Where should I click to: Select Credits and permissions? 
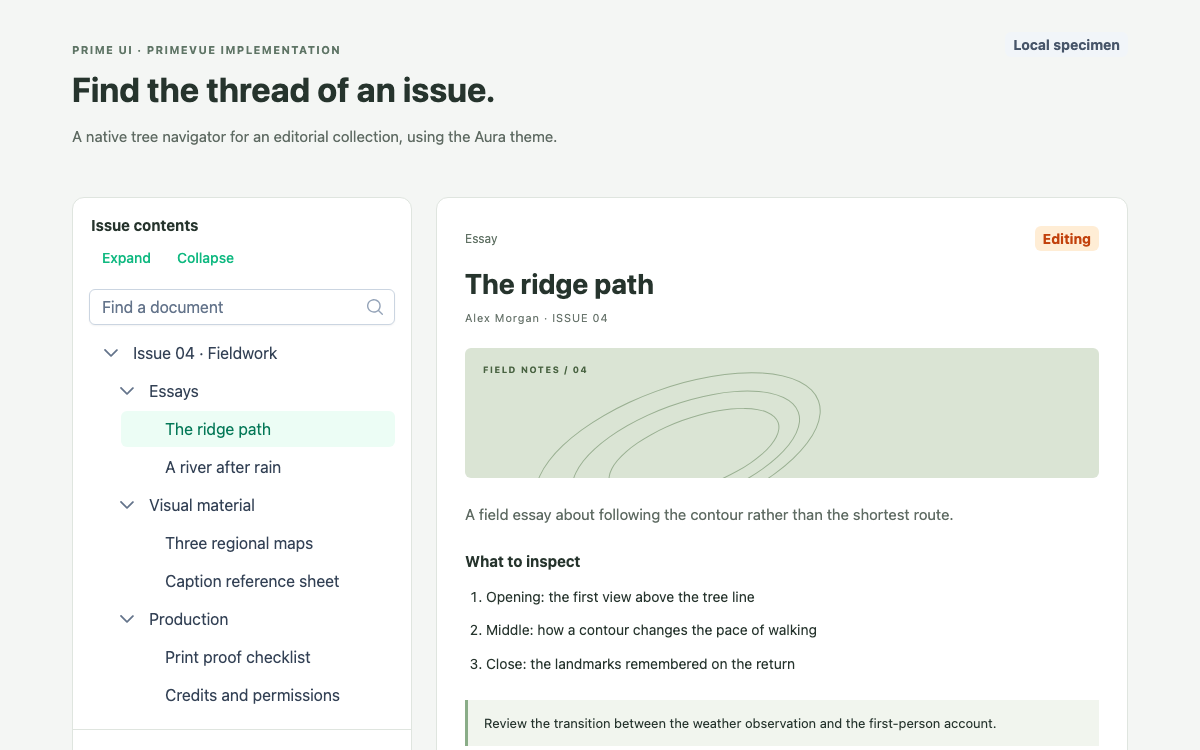tap(258, 695)
